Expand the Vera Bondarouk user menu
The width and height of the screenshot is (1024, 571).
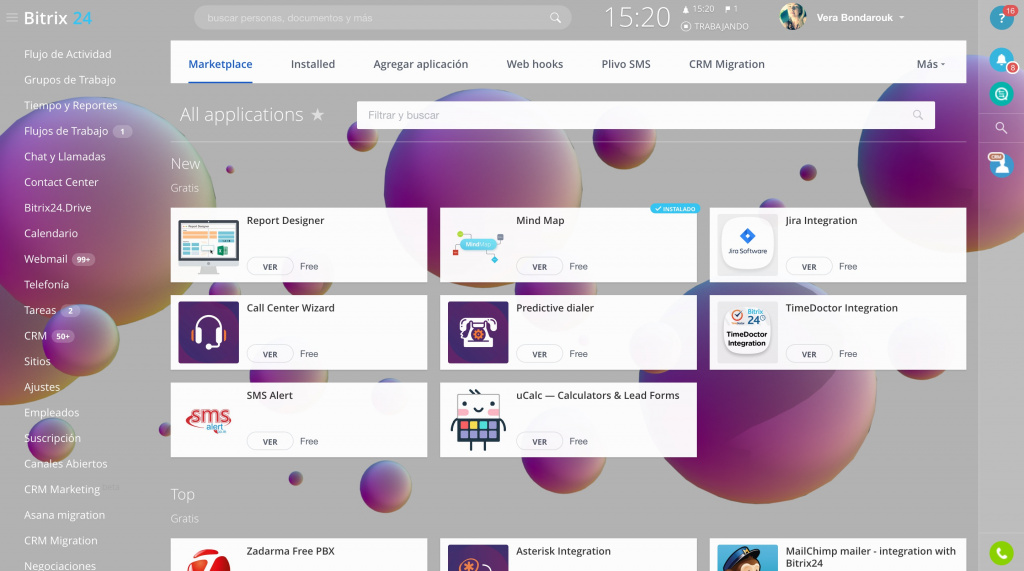coord(860,18)
